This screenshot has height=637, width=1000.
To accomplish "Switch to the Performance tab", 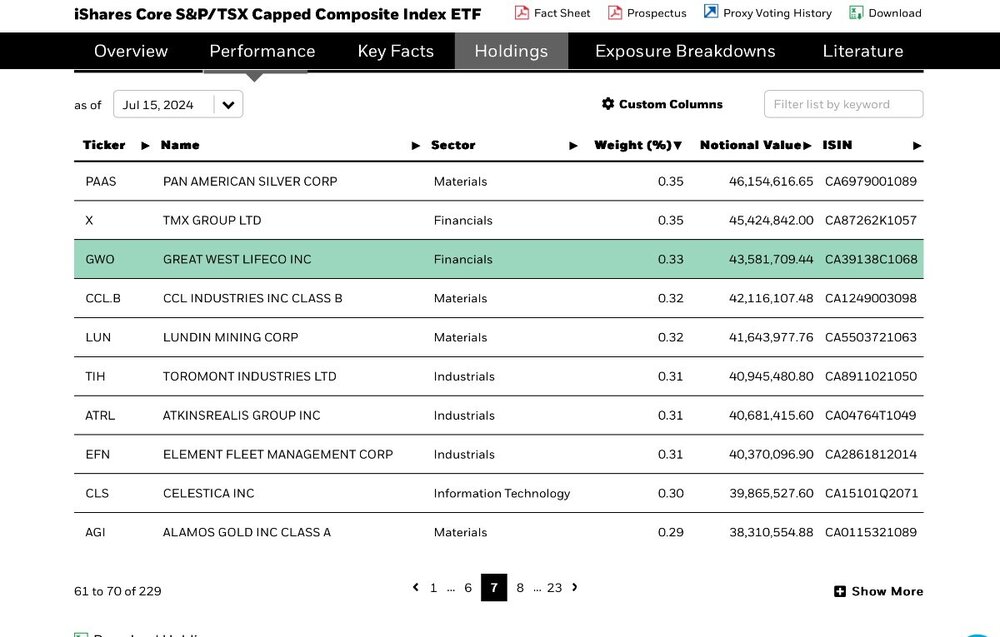I will point(262,51).
